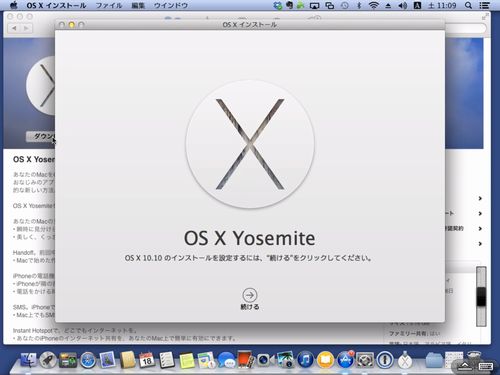Open the yellow Notes icon in the Dock
500x375 pixels.
pyautogui.click(x=187, y=361)
